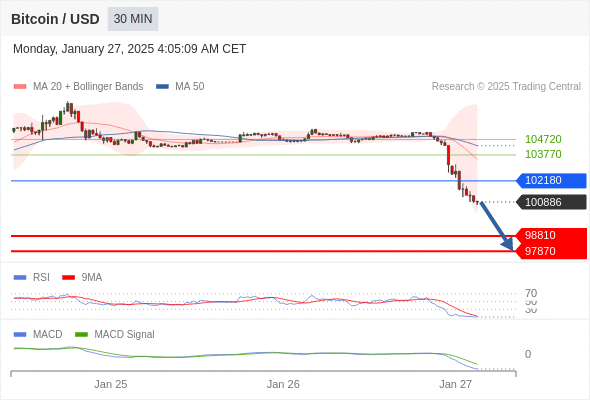Click the blue downward forecast arrow
This screenshot has height=400, width=590.
coord(497,226)
